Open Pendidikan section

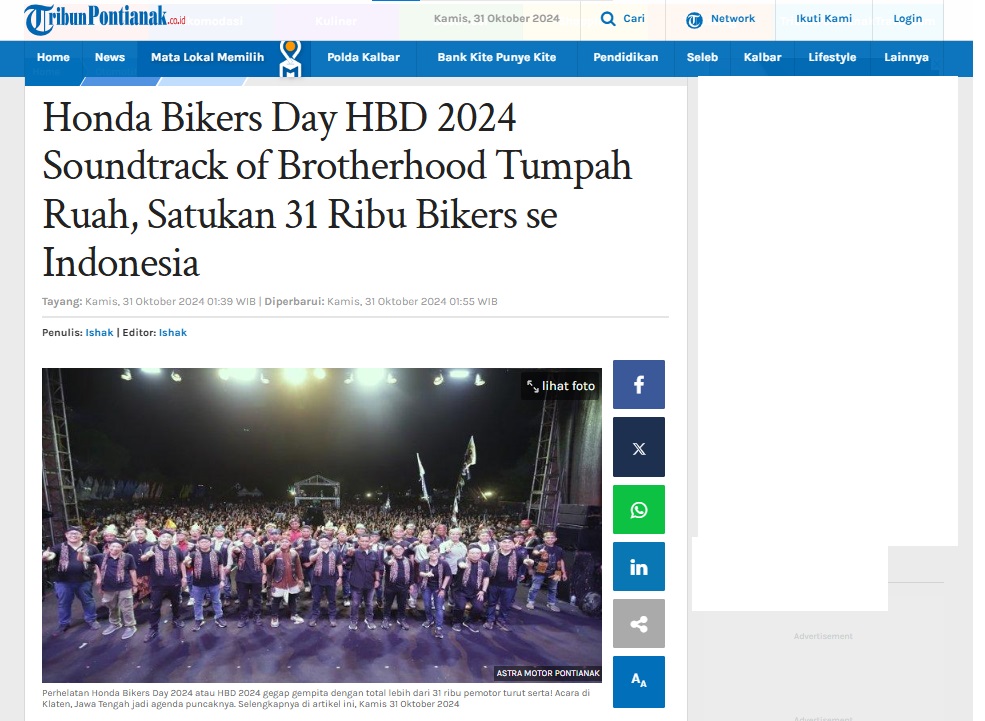pyautogui.click(x=626, y=57)
